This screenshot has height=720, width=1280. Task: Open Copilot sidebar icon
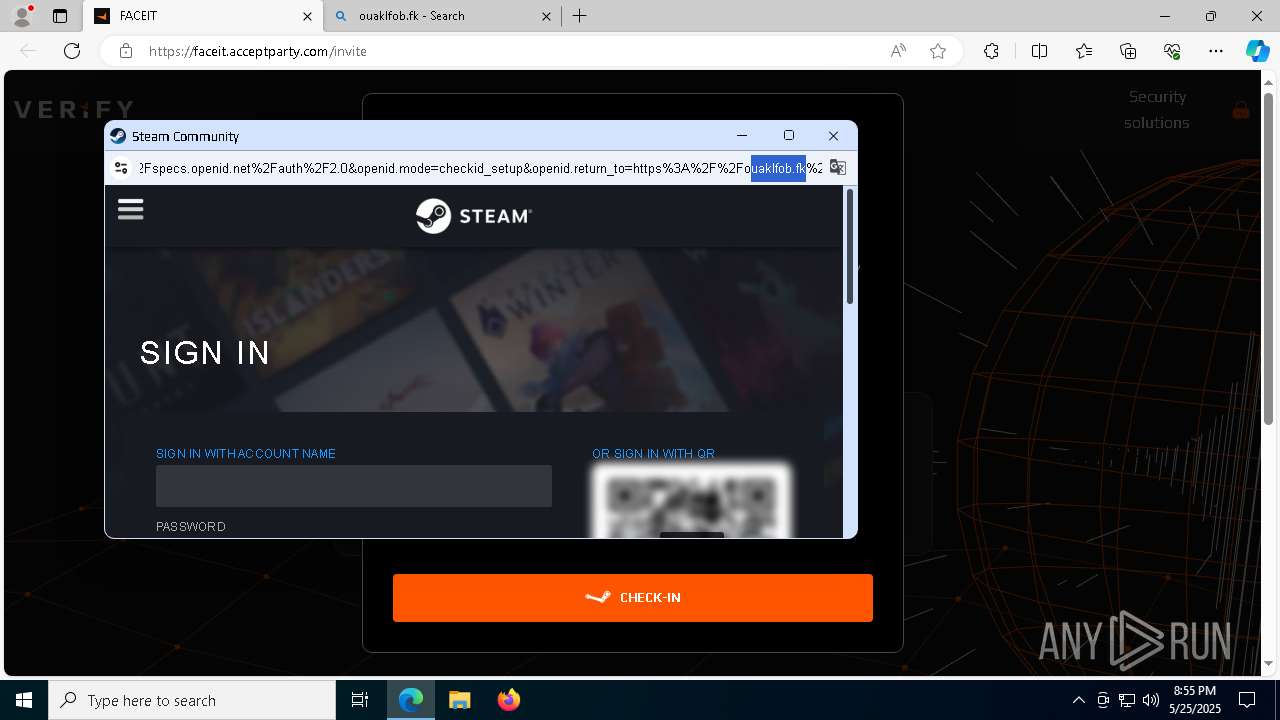[x=1257, y=51]
